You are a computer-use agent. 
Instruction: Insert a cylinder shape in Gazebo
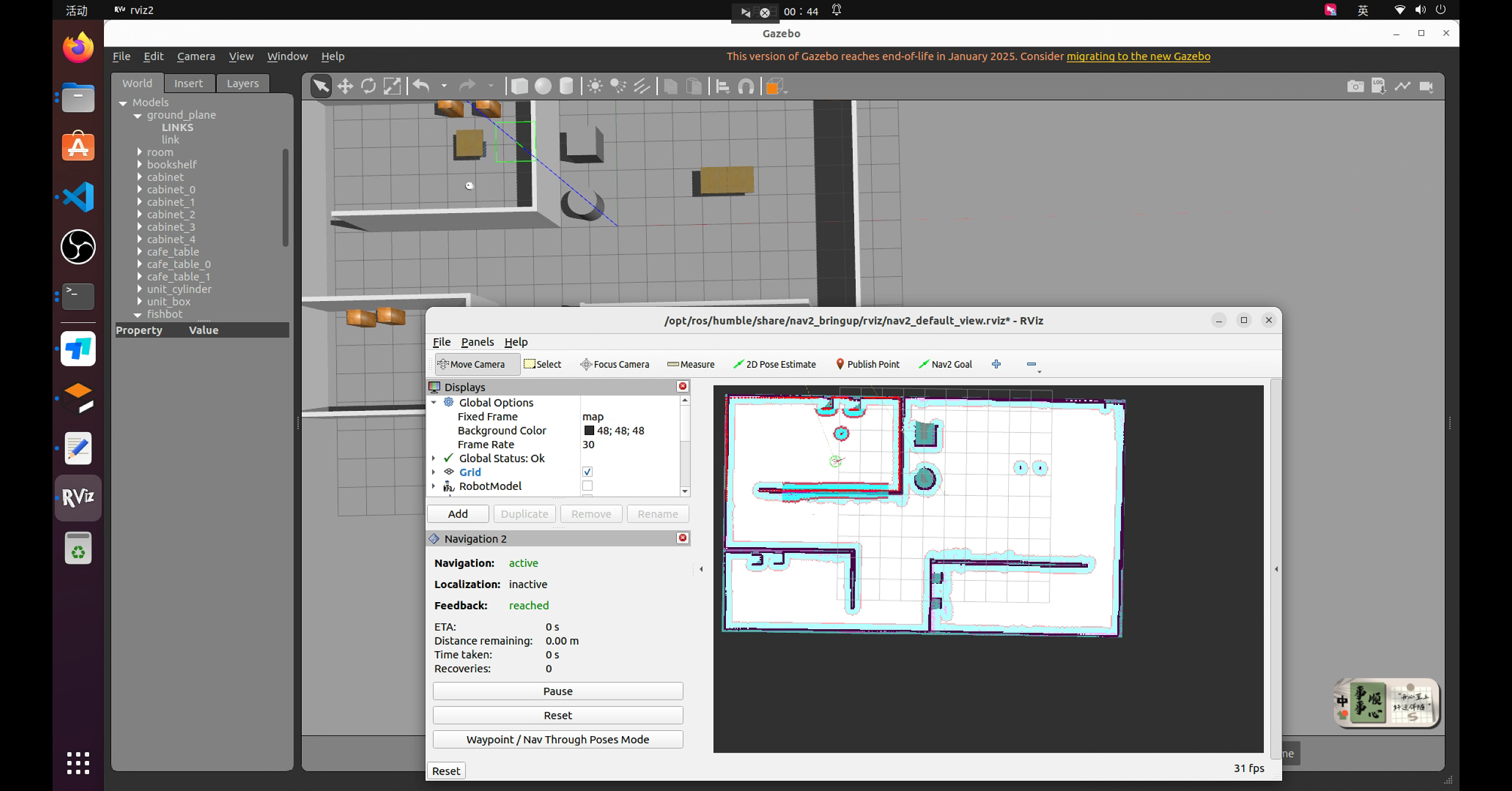(x=566, y=87)
